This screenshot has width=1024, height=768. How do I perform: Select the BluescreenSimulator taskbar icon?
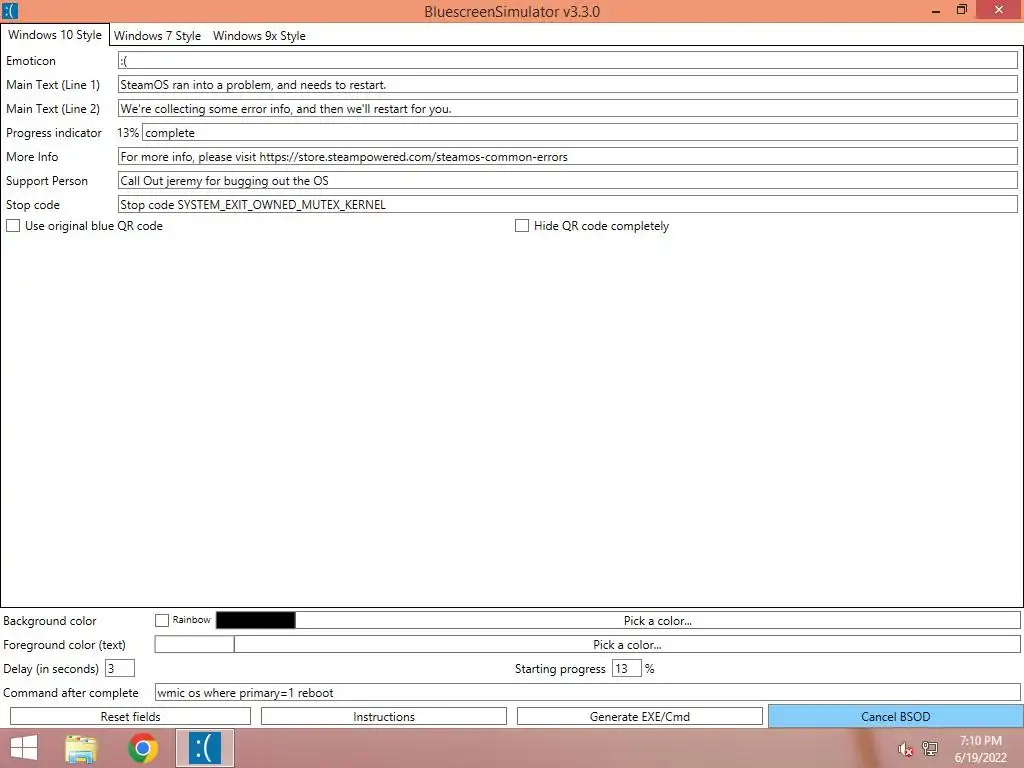(x=204, y=748)
